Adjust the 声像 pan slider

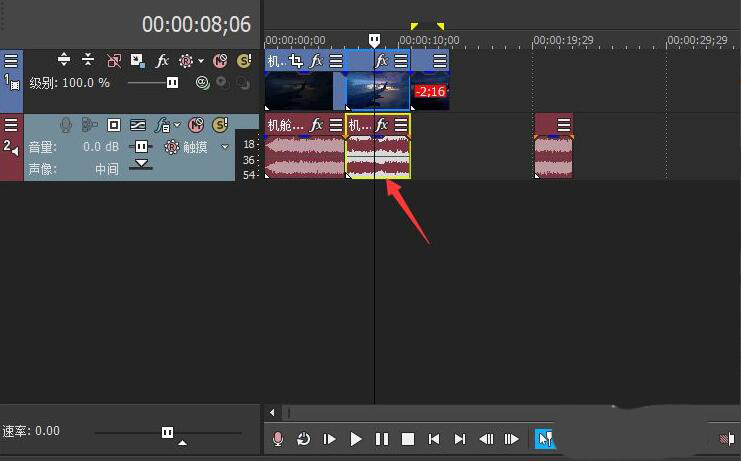(x=141, y=164)
